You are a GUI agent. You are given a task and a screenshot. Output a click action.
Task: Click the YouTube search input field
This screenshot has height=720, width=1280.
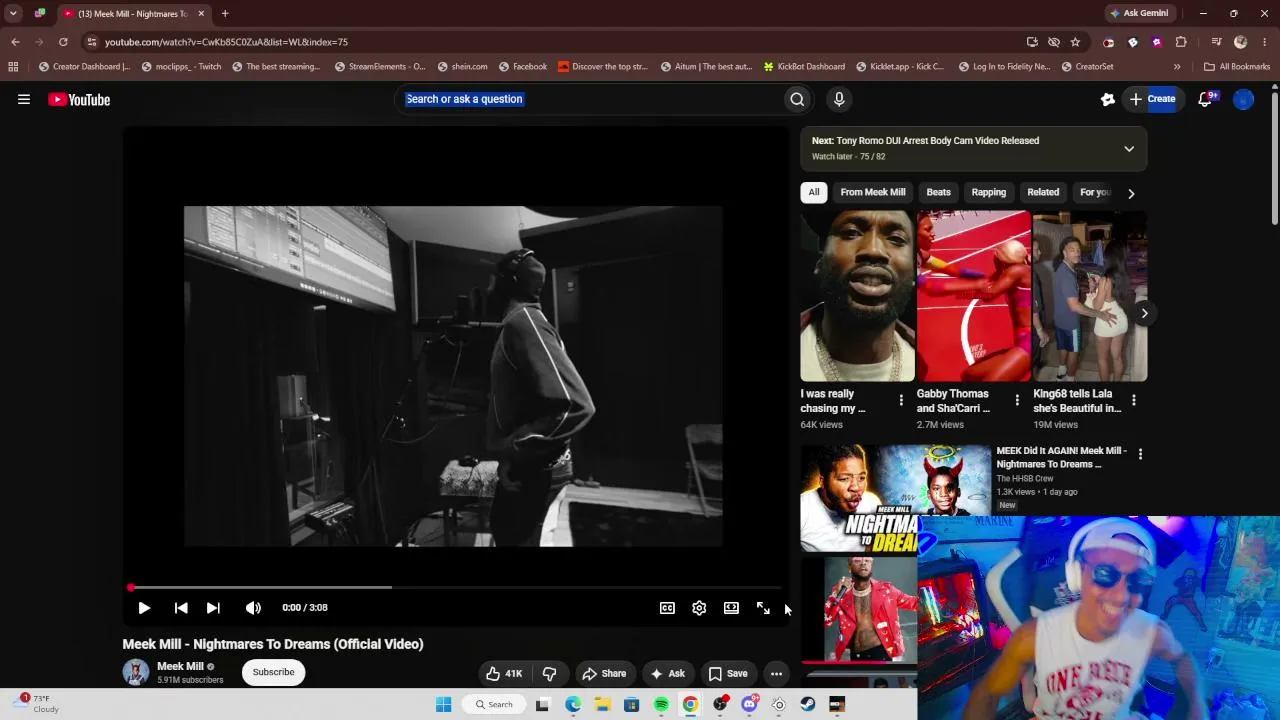(590, 99)
